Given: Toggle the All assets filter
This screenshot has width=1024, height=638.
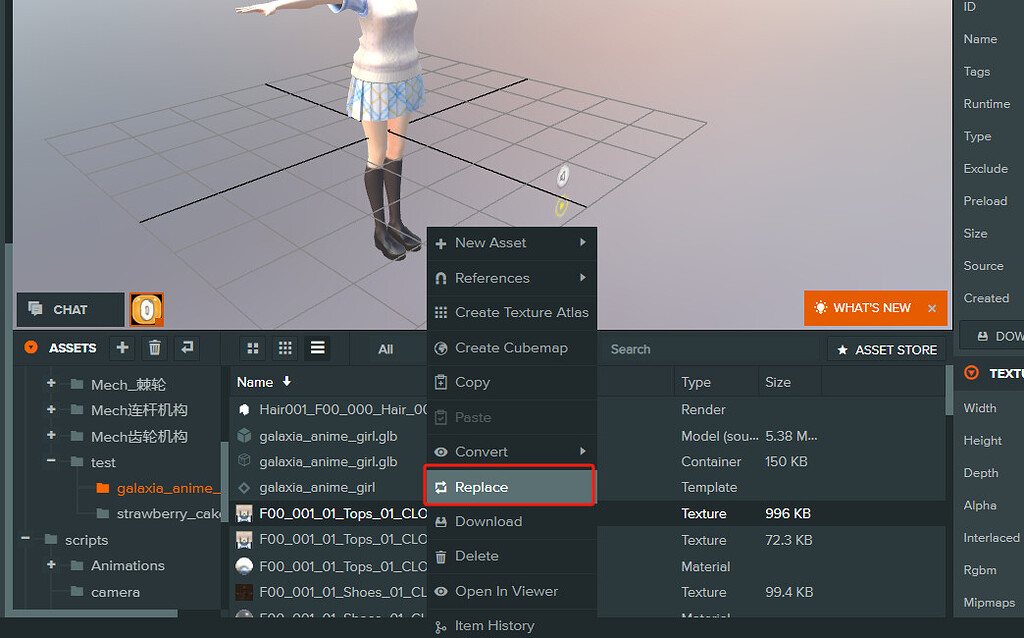Looking at the screenshot, I should (385, 348).
